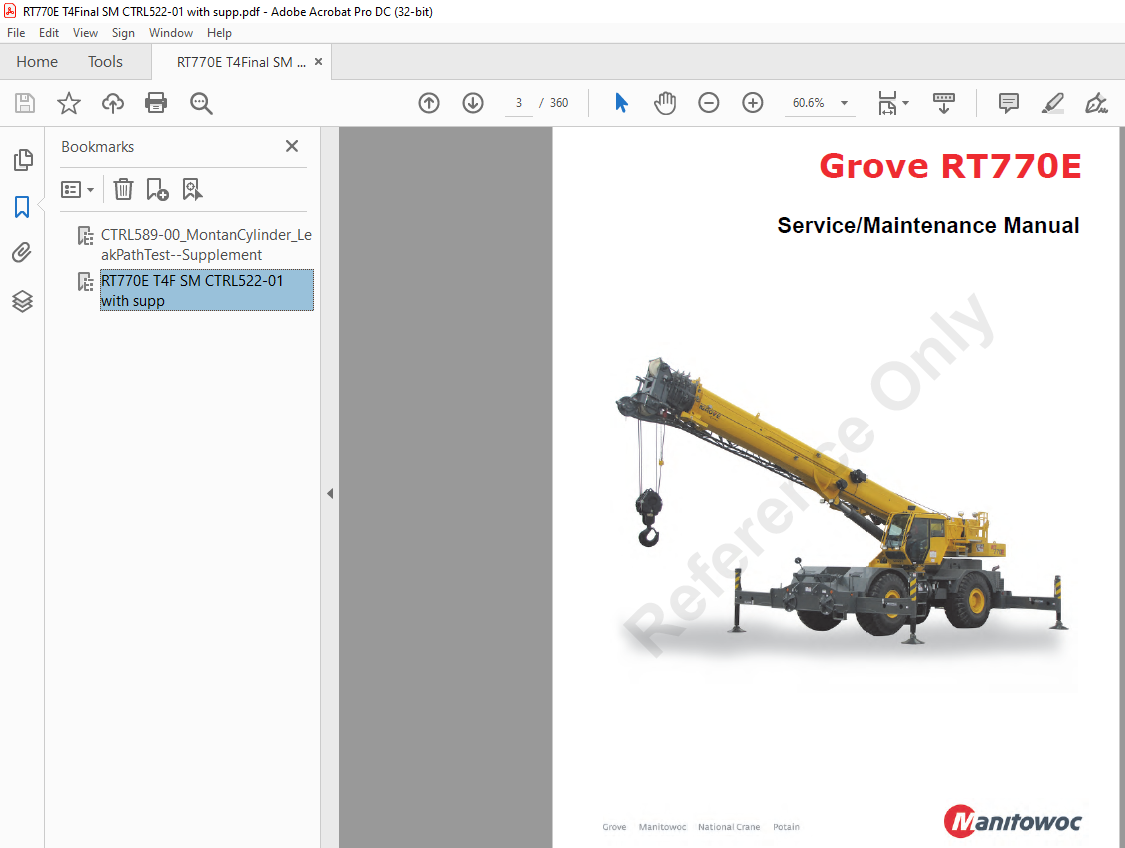Print the document using the printer icon
Image resolution: width=1125 pixels, height=848 pixels.
coord(156,103)
